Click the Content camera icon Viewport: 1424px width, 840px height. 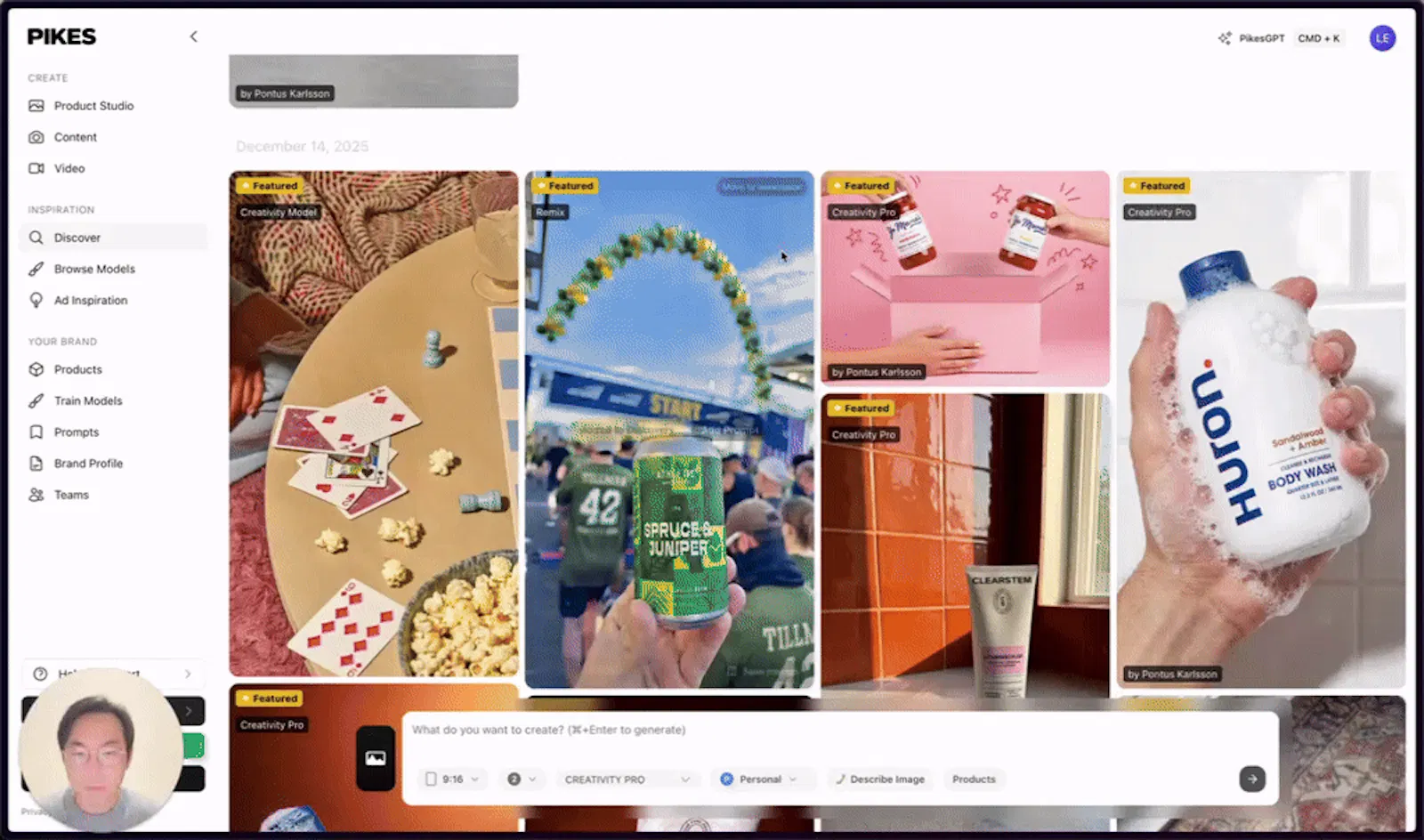click(36, 137)
